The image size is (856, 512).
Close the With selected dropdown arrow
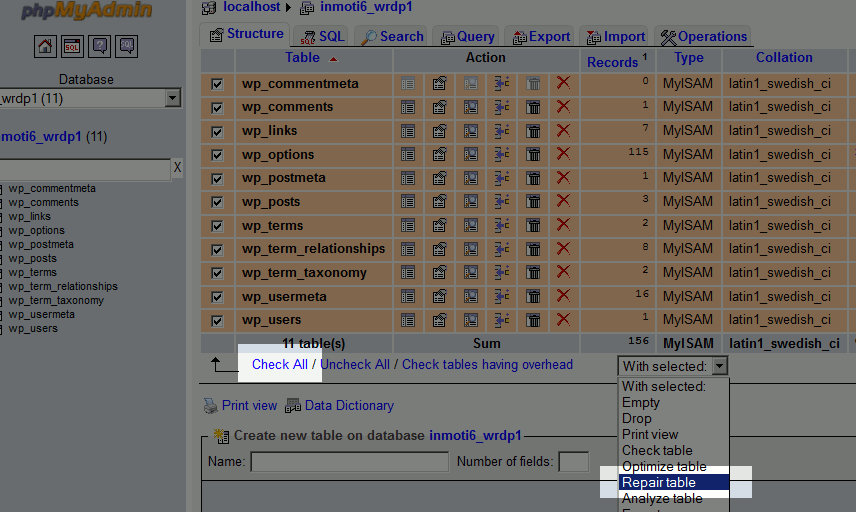[720, 366]
